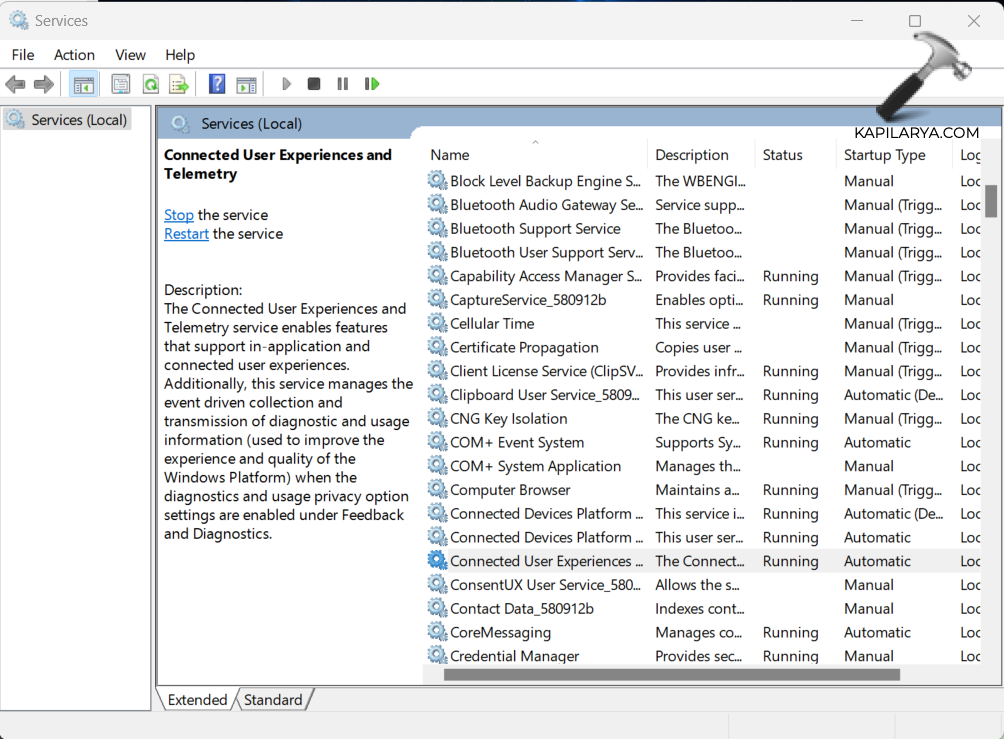The height and width of the screenshot is (739, 1004).
Task: Sort services by the Name column header
Action: [450, 155]
